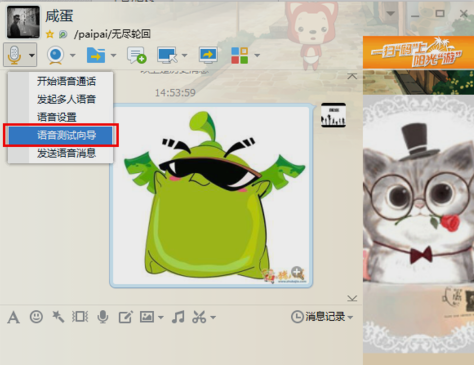
Task: Click the send picture icon
Action: pyautogui.click(x=147, y=317)
